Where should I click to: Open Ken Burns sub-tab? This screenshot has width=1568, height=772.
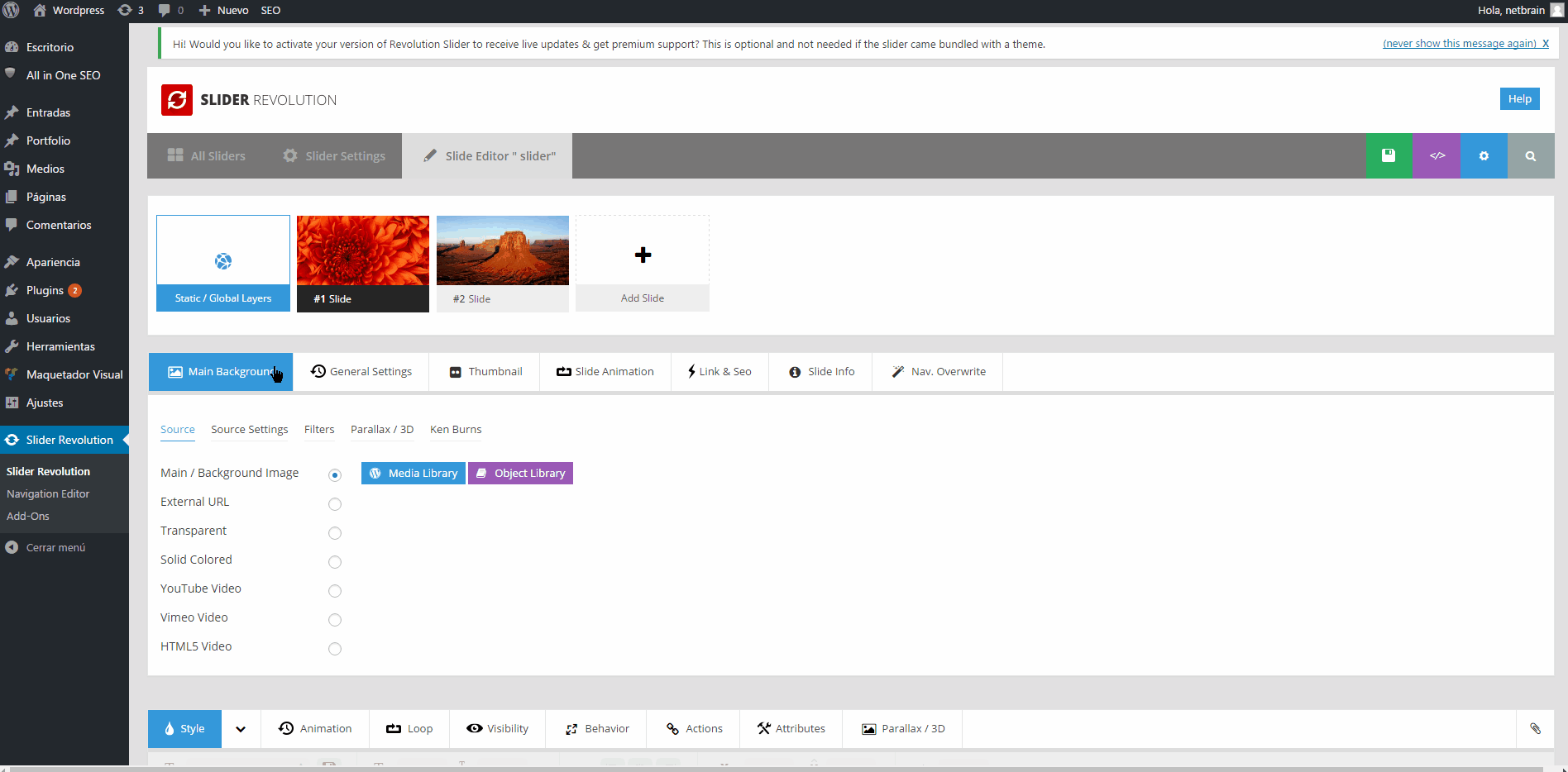click(456, 430)
